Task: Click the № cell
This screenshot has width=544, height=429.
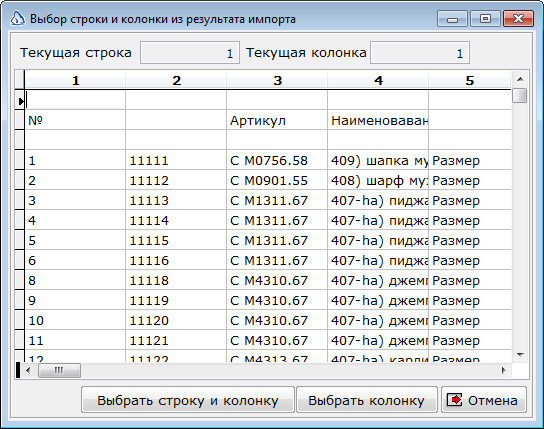Action: pyautogui.click(x=75, y=120)
